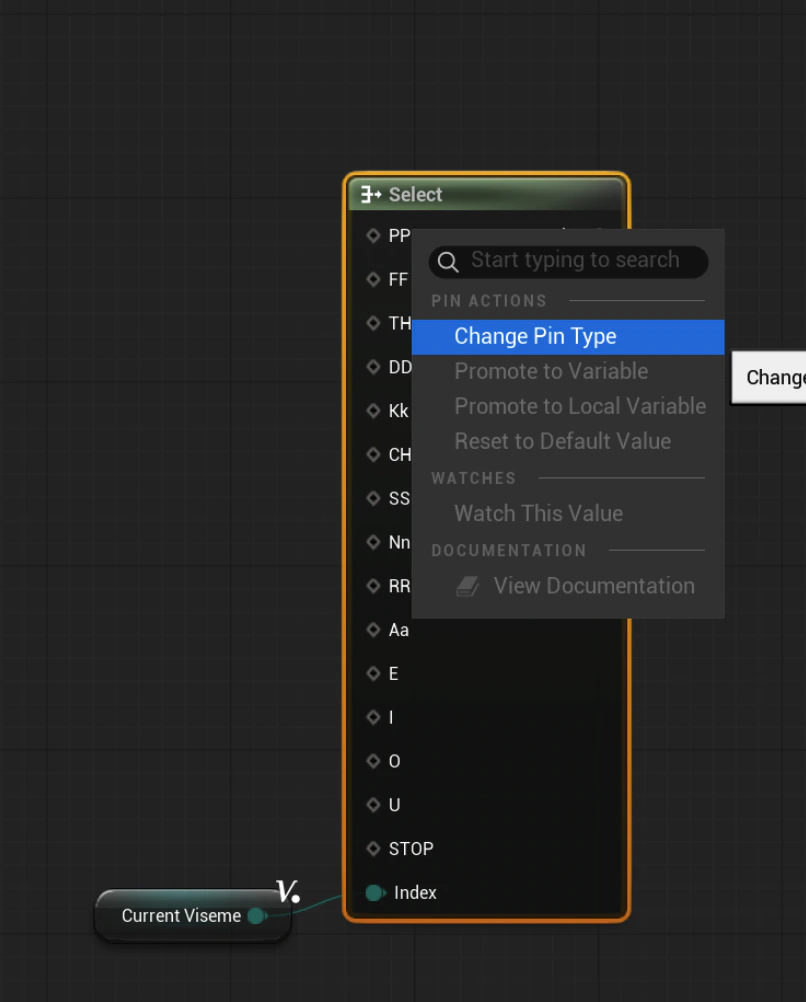Screen dimensions: 806x1002
Task: Click Reset to Default Value
Action: 563,441
